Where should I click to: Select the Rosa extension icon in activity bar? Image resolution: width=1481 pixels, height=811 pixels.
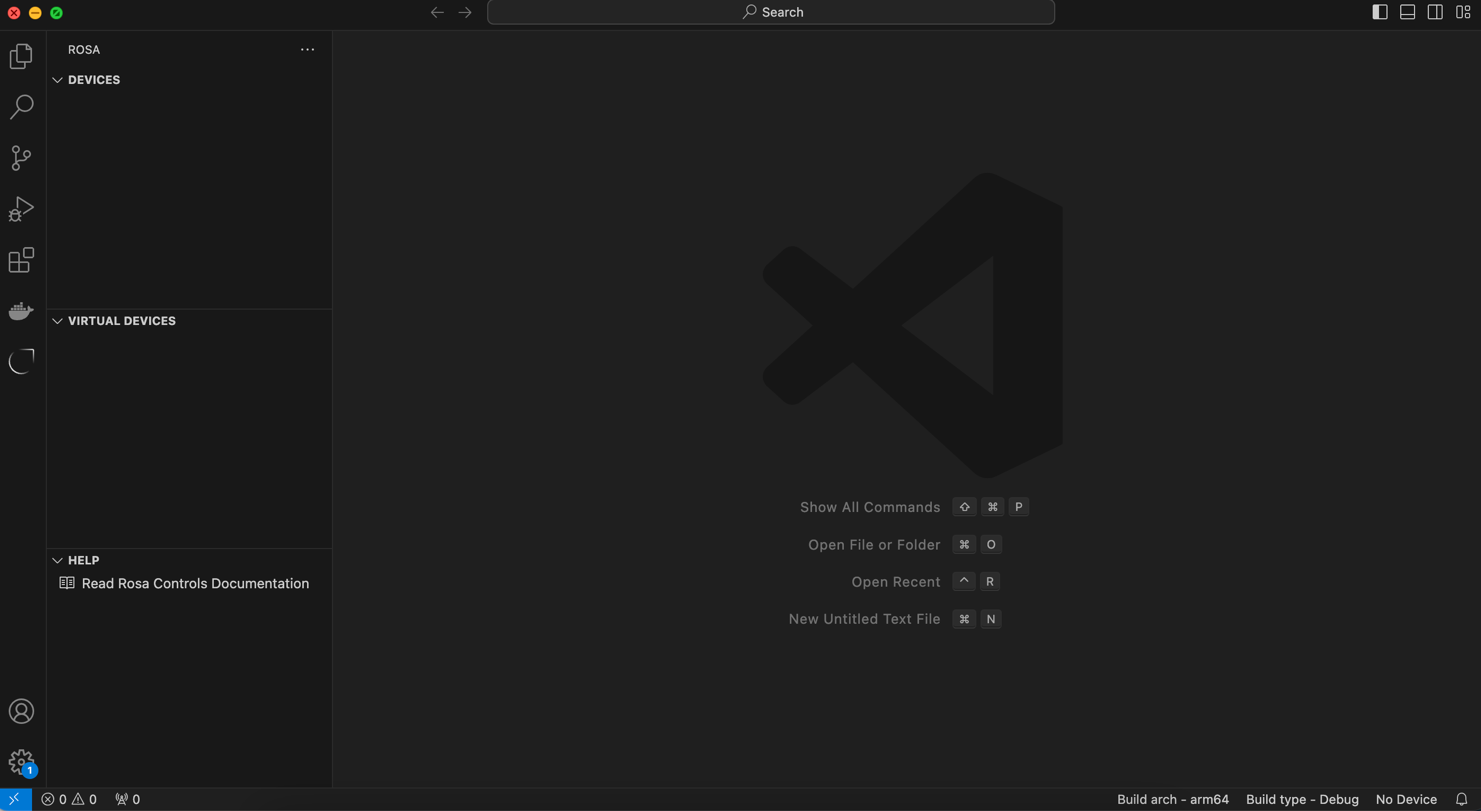pos(21,361)
